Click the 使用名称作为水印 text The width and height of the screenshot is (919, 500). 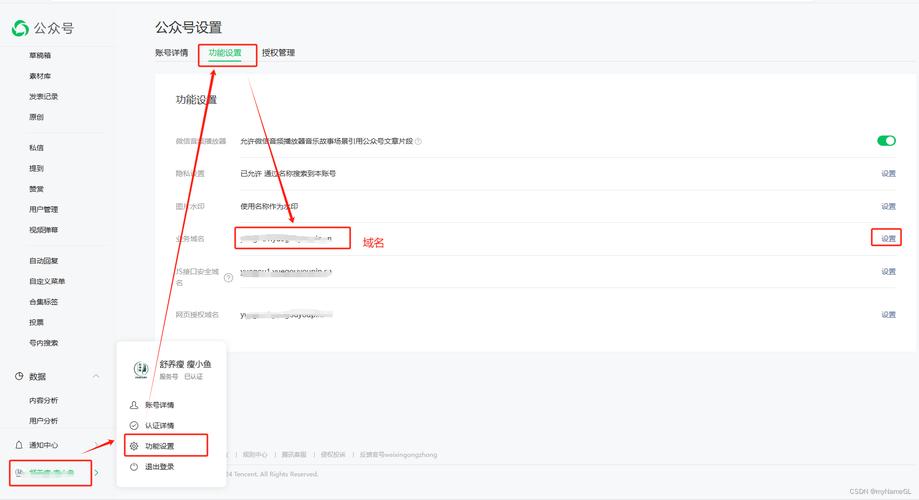pyautogui.click(x=269, y=206)
